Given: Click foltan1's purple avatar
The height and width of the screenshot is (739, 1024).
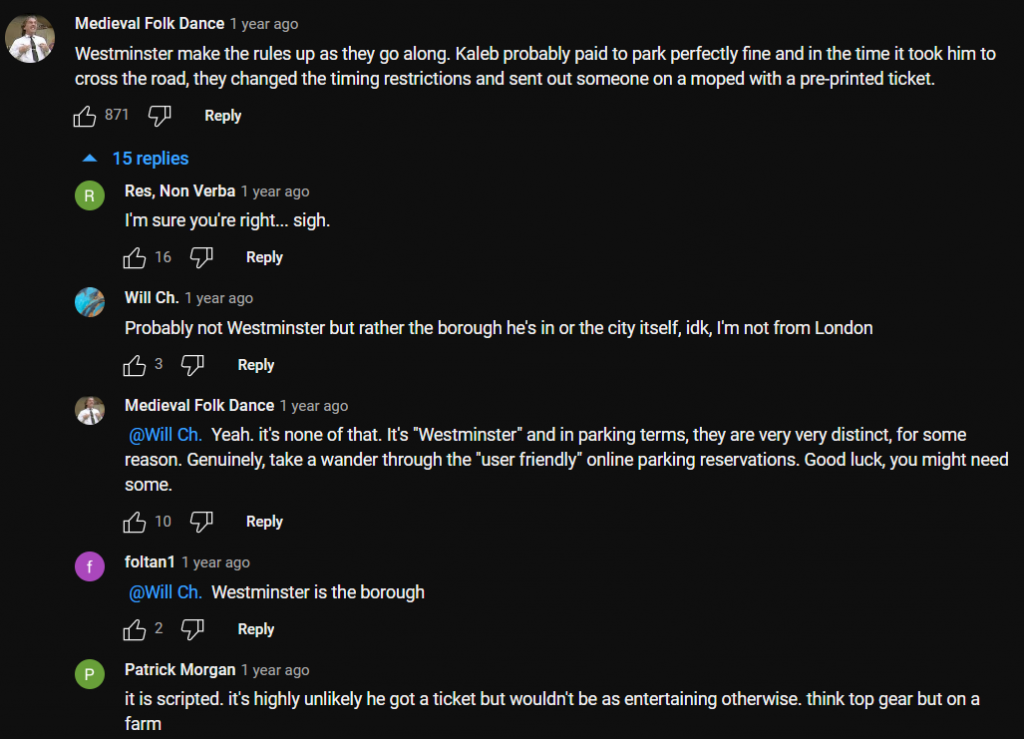Looking at the screenshot, I should coord(90,567).
